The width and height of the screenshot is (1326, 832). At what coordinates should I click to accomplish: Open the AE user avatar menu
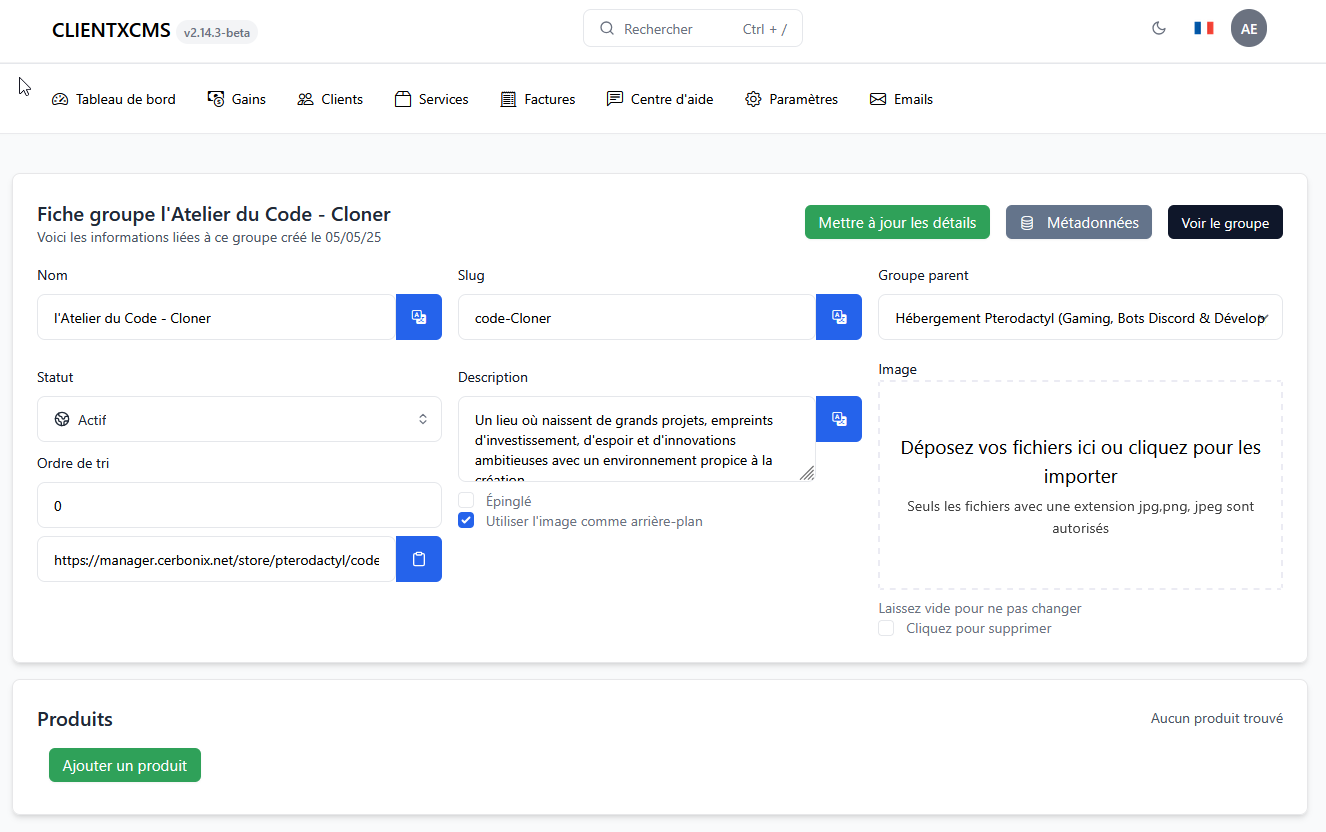[x=1248, y=28]
